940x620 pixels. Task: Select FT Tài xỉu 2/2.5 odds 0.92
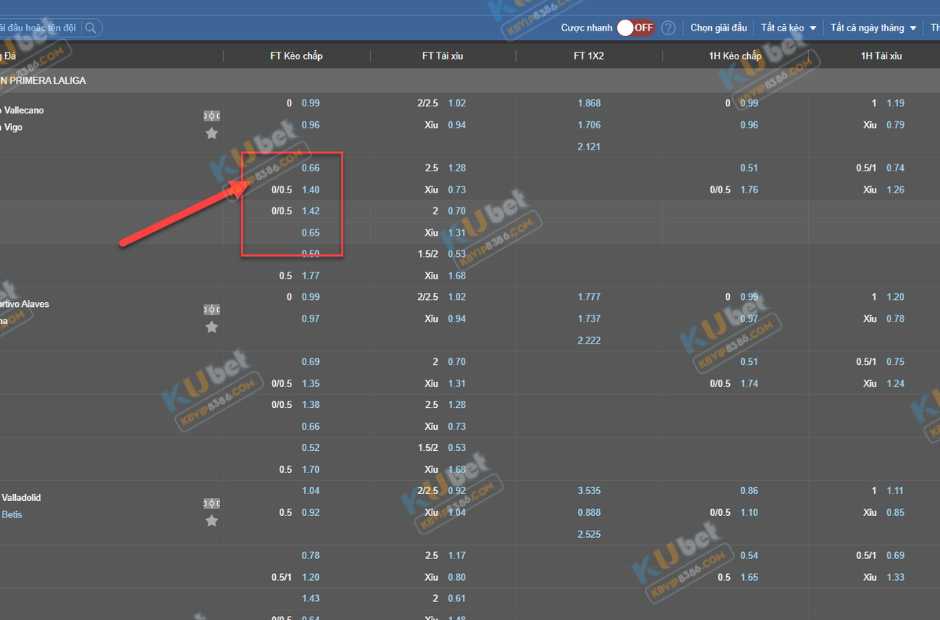[x=457, y=490]
